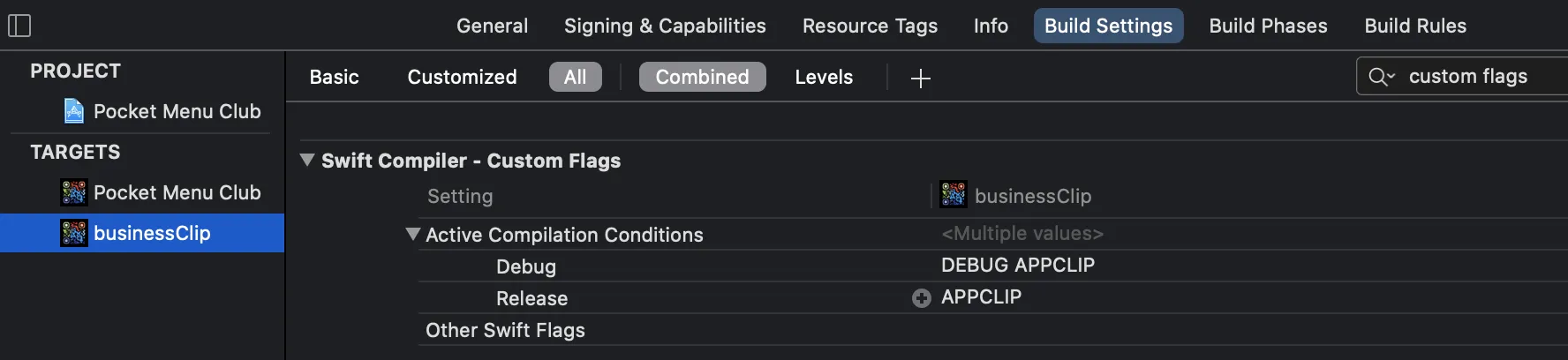Click the businessClip target icon in sidebar
Image resolution: width=1568 pixels, height=360 pixels.
pyautogui.click(x=74, y=233)
